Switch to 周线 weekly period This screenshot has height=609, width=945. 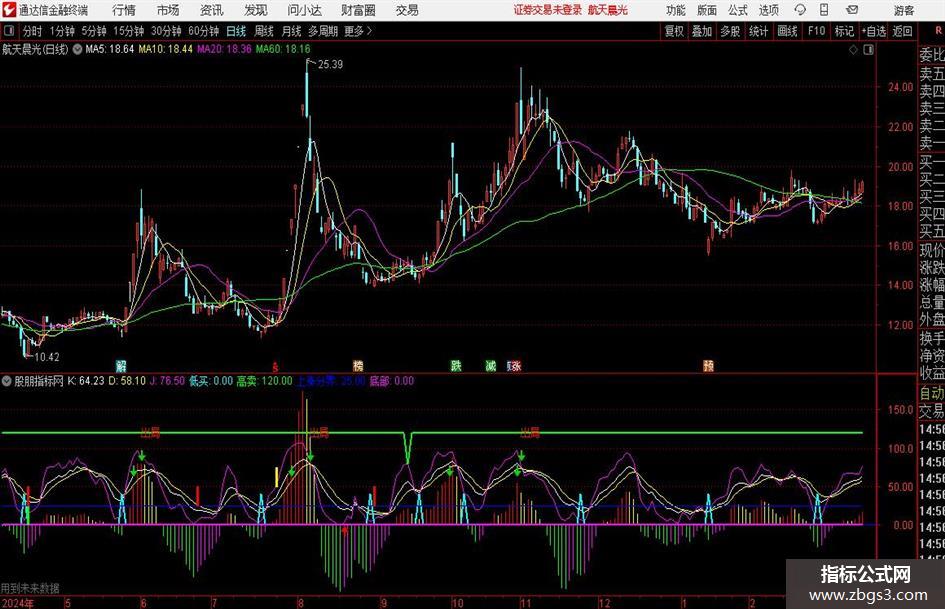point(264,31)
